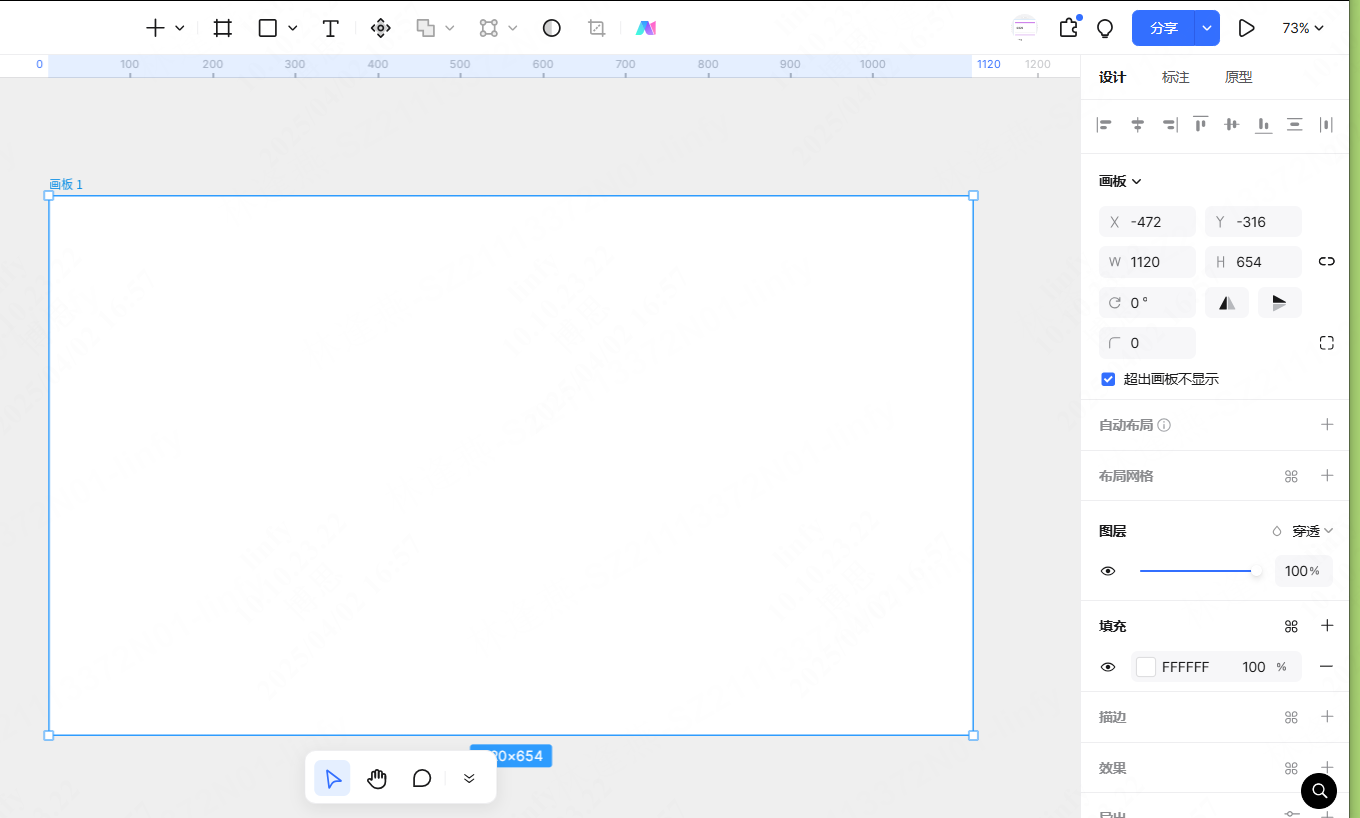Align top edges icon

pos(1200,125)
